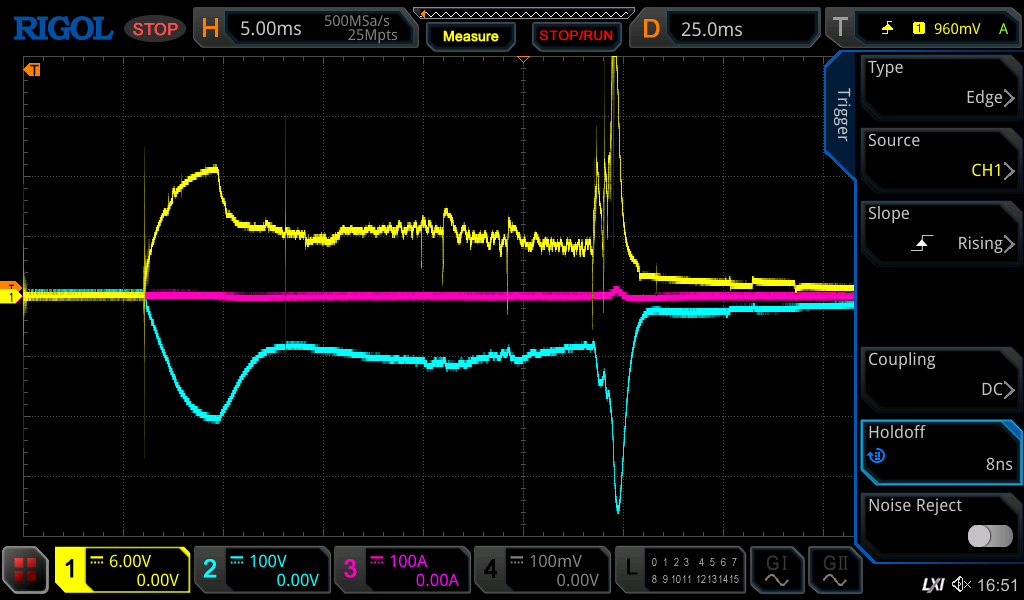Viewport: 1024px width, 600px height.
Task: Expand the Coupling DC selector
Action: 939,375
